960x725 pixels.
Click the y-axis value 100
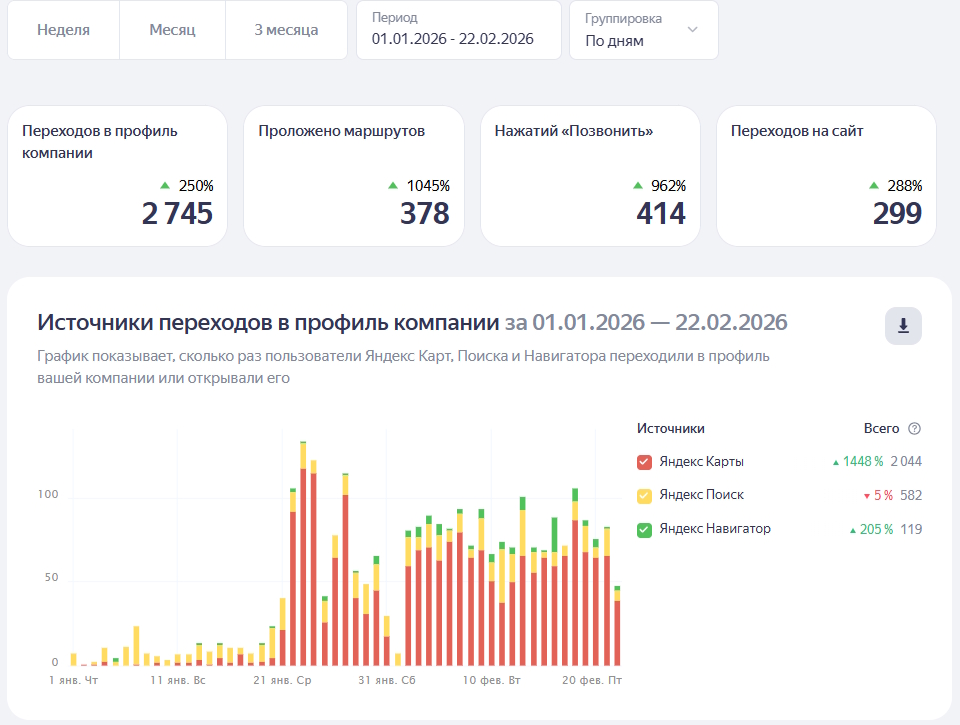pos(48,494)
